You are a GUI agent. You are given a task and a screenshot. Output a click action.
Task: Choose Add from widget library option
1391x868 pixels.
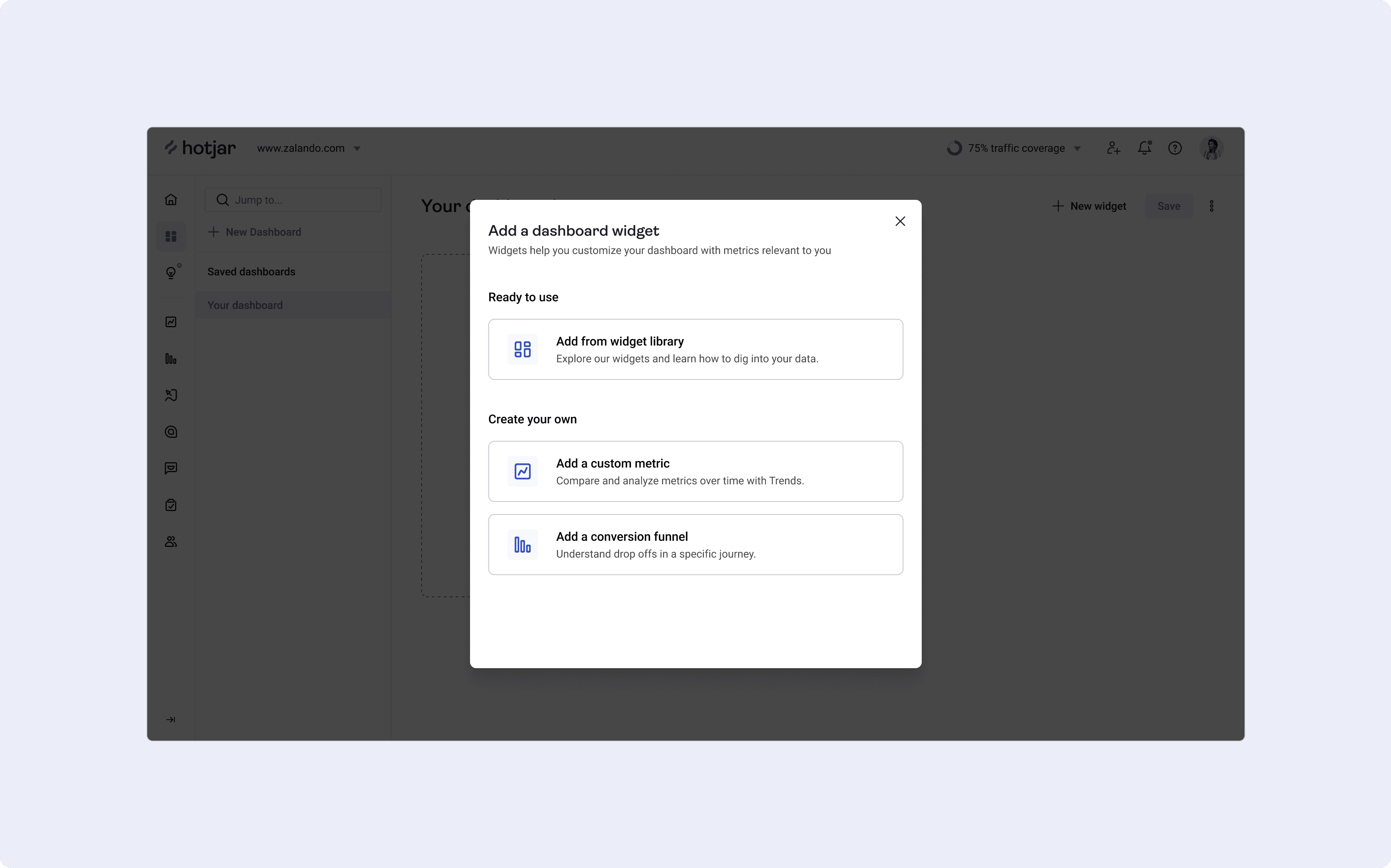[695, 349]
